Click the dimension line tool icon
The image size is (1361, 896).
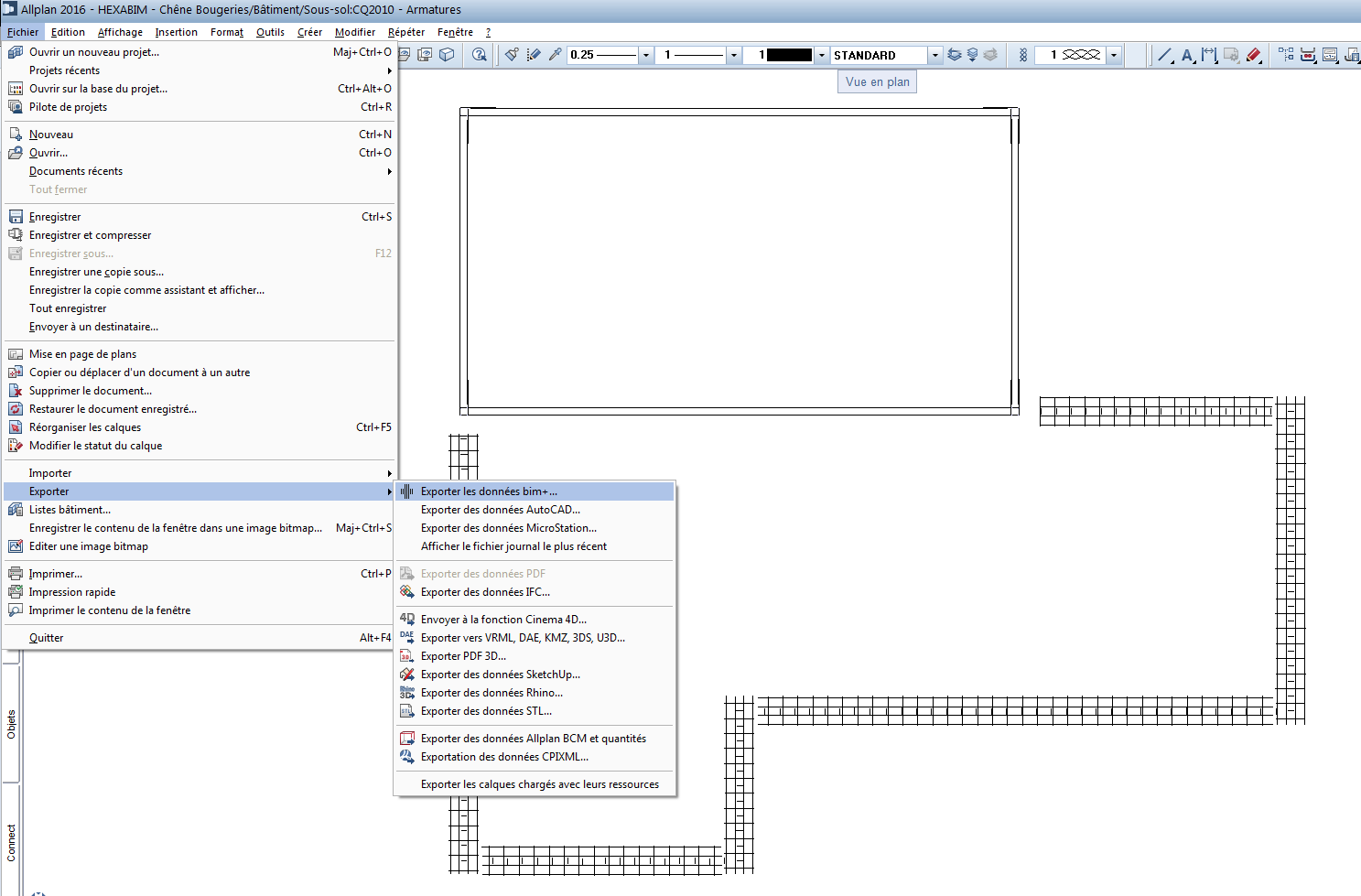(1209, 55)
